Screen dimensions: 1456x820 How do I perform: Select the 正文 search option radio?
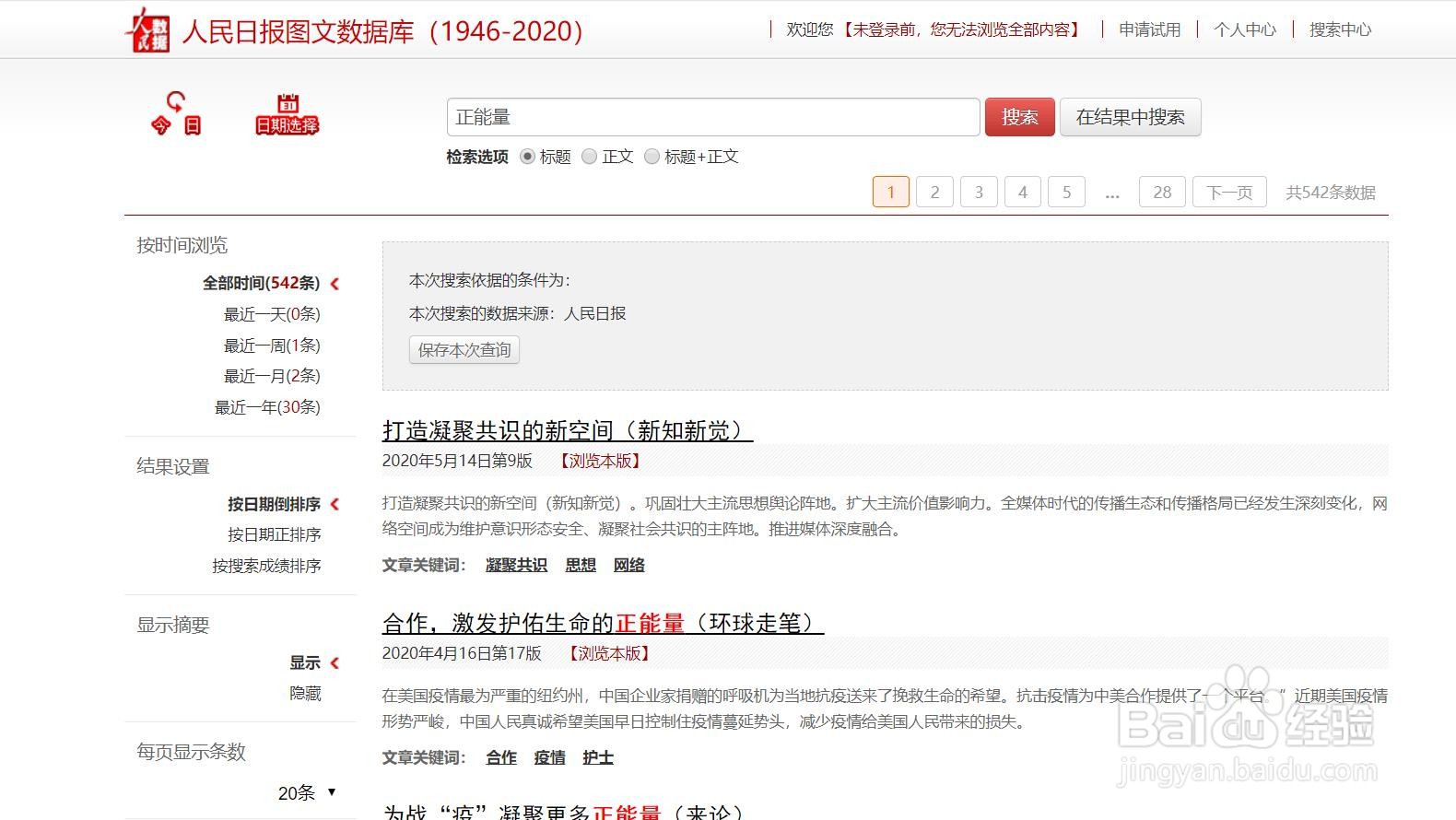click(590, 157)
